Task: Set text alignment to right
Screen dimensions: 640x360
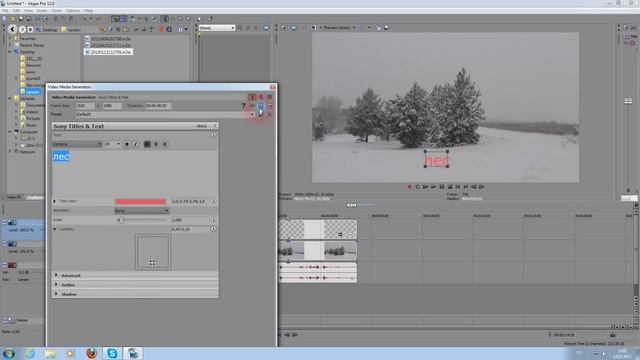Action: pos(165,144)
